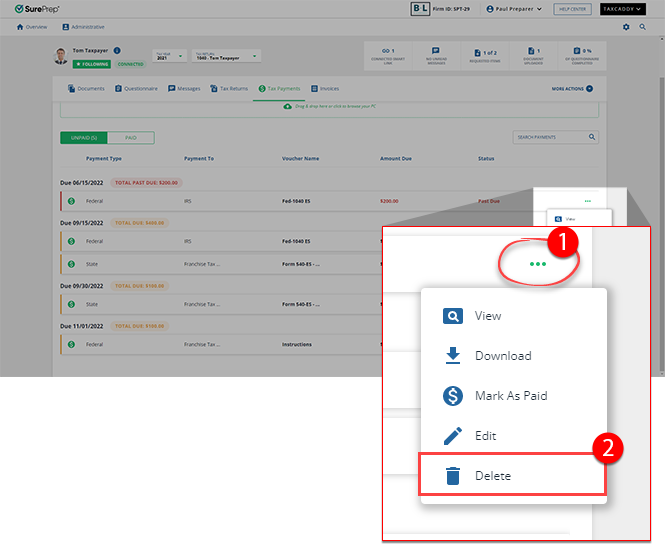
Task: Switch to the Paid payments toggle
Action: click(131, 137)
